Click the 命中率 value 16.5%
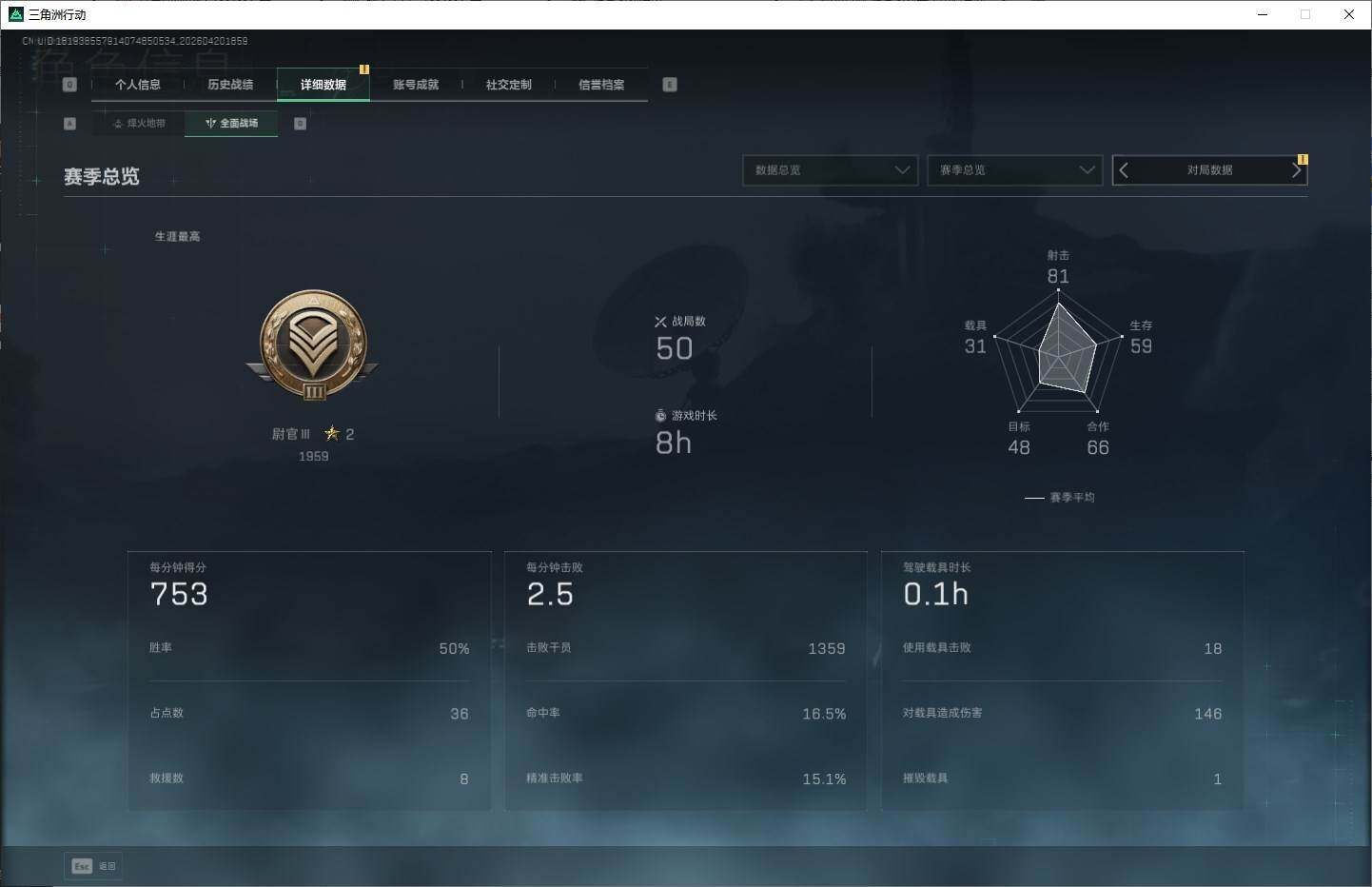 click(824, 714)
